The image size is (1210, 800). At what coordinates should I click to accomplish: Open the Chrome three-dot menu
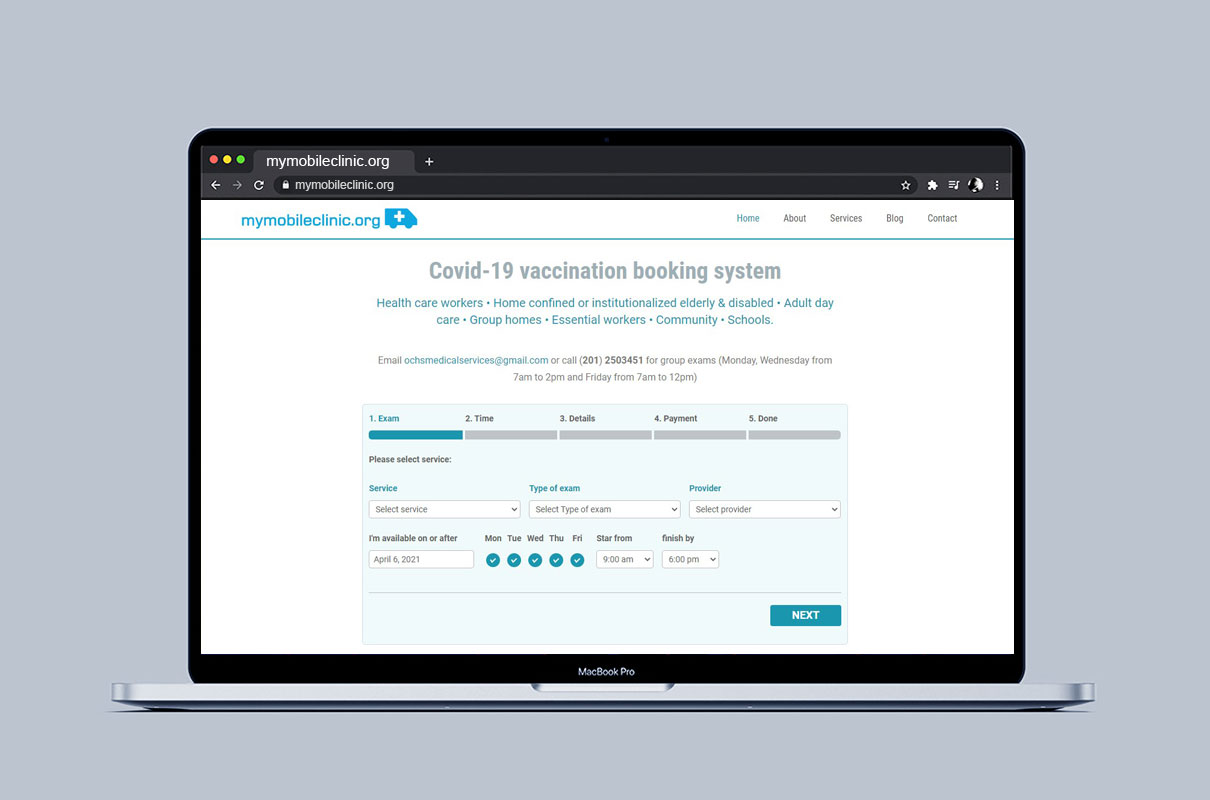click(997, 185)
